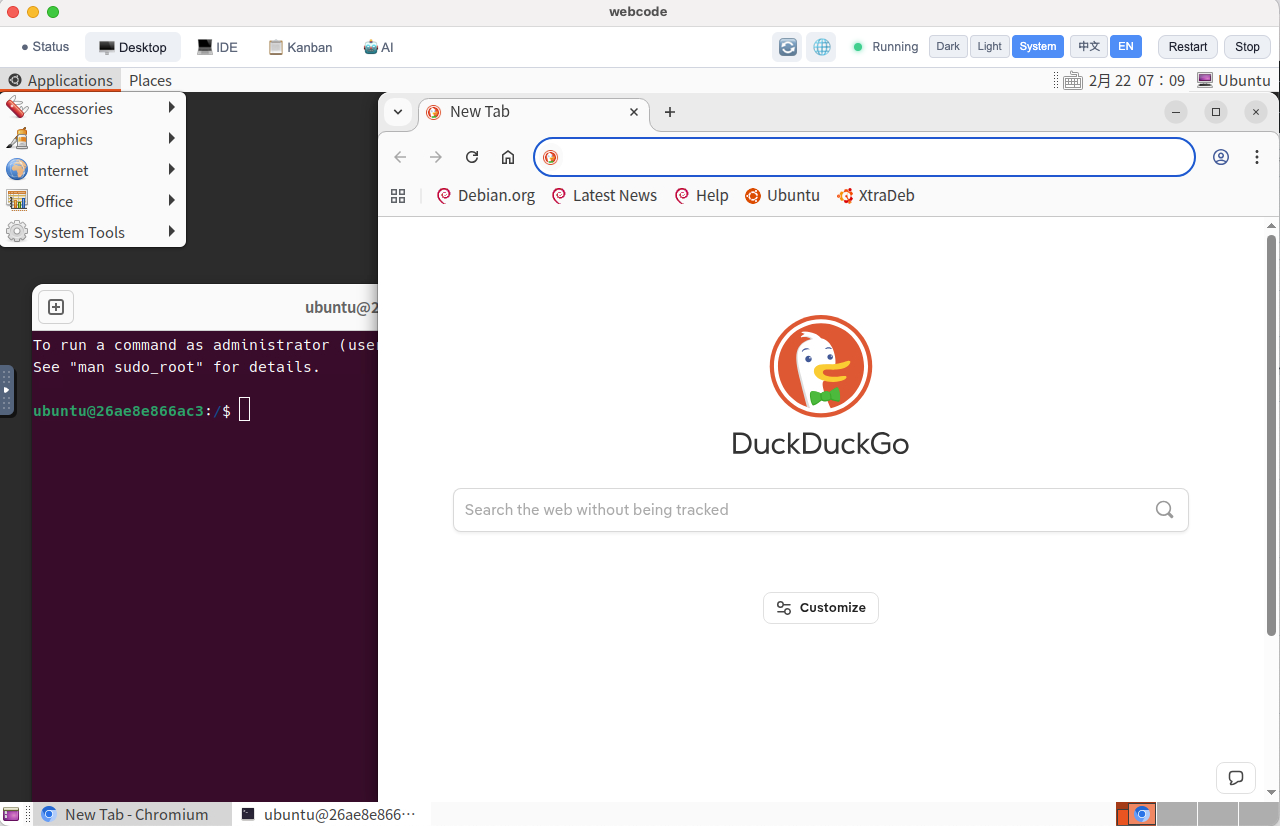
Task: Open the Places menu
Action: tap(150, 80)
